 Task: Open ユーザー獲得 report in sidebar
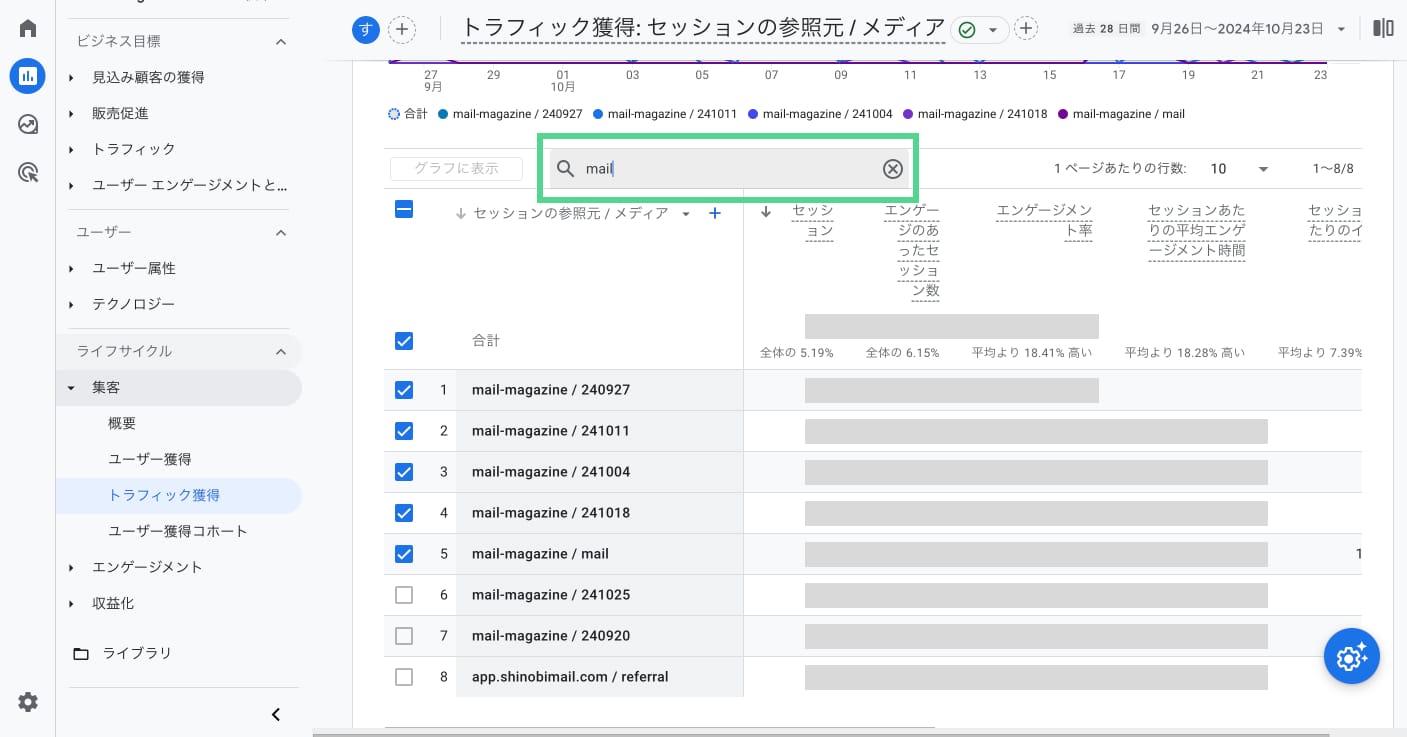[x=149, y=459]
